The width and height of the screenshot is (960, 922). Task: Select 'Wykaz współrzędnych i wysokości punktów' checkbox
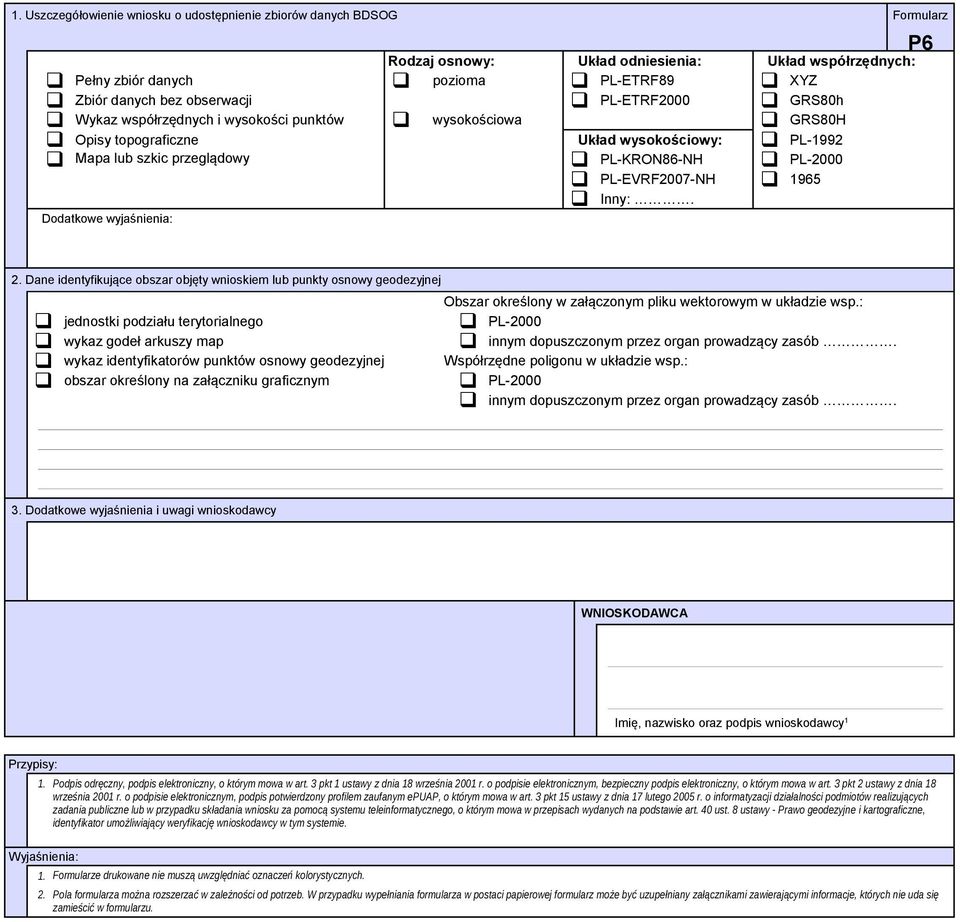[55, 119]
